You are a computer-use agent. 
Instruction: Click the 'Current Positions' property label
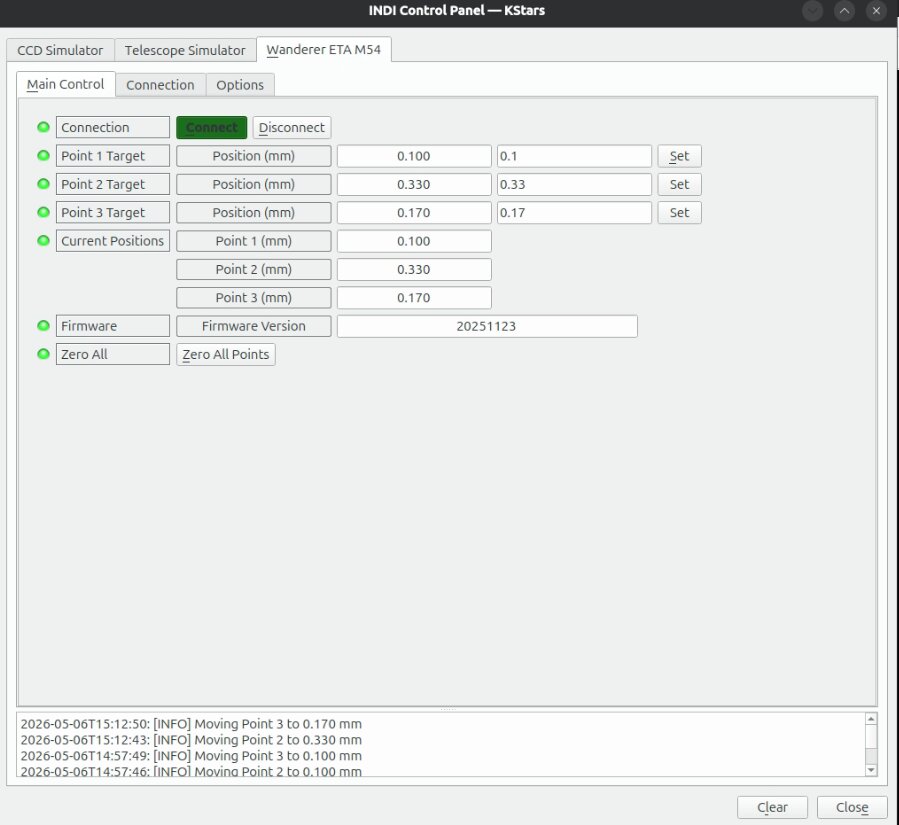pos(113,241)
